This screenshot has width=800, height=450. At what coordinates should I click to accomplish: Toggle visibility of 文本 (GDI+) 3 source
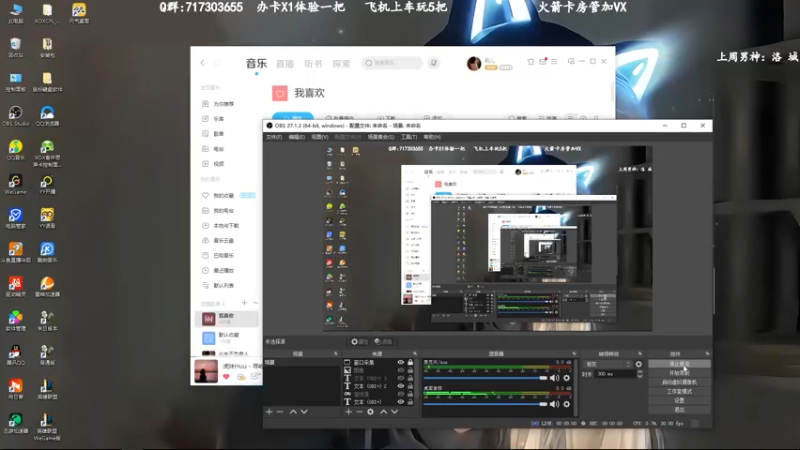click(401, 379)
